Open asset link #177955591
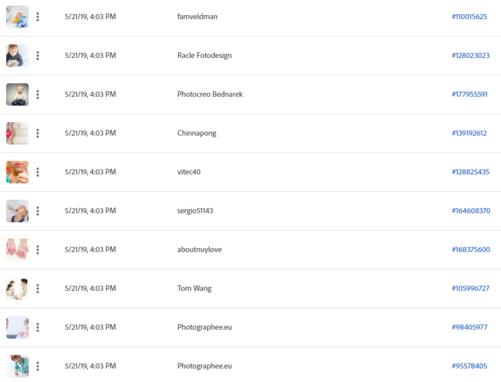Screen dimensions: 501x382 (470, 94)
